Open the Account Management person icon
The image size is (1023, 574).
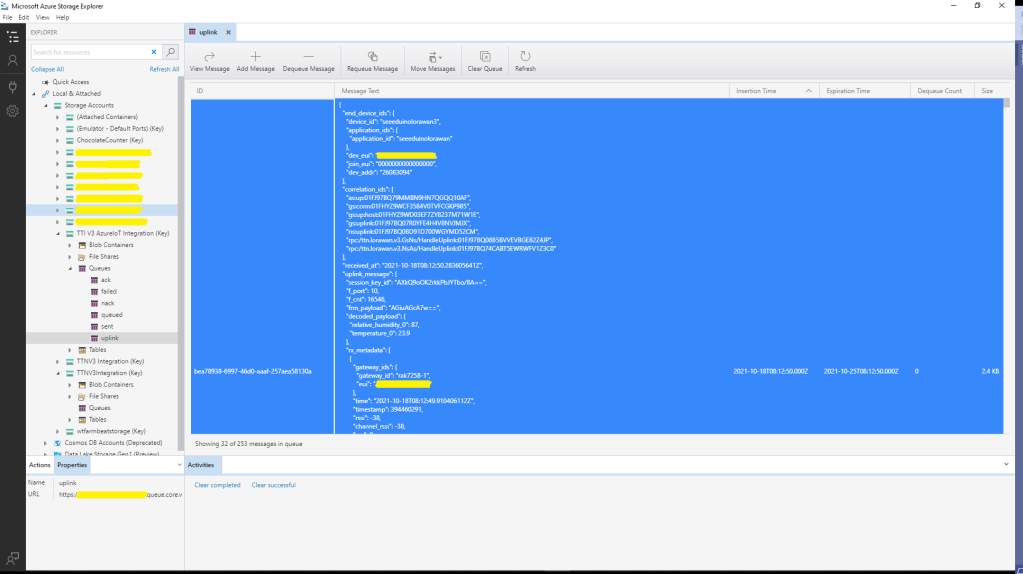point(12,61)
